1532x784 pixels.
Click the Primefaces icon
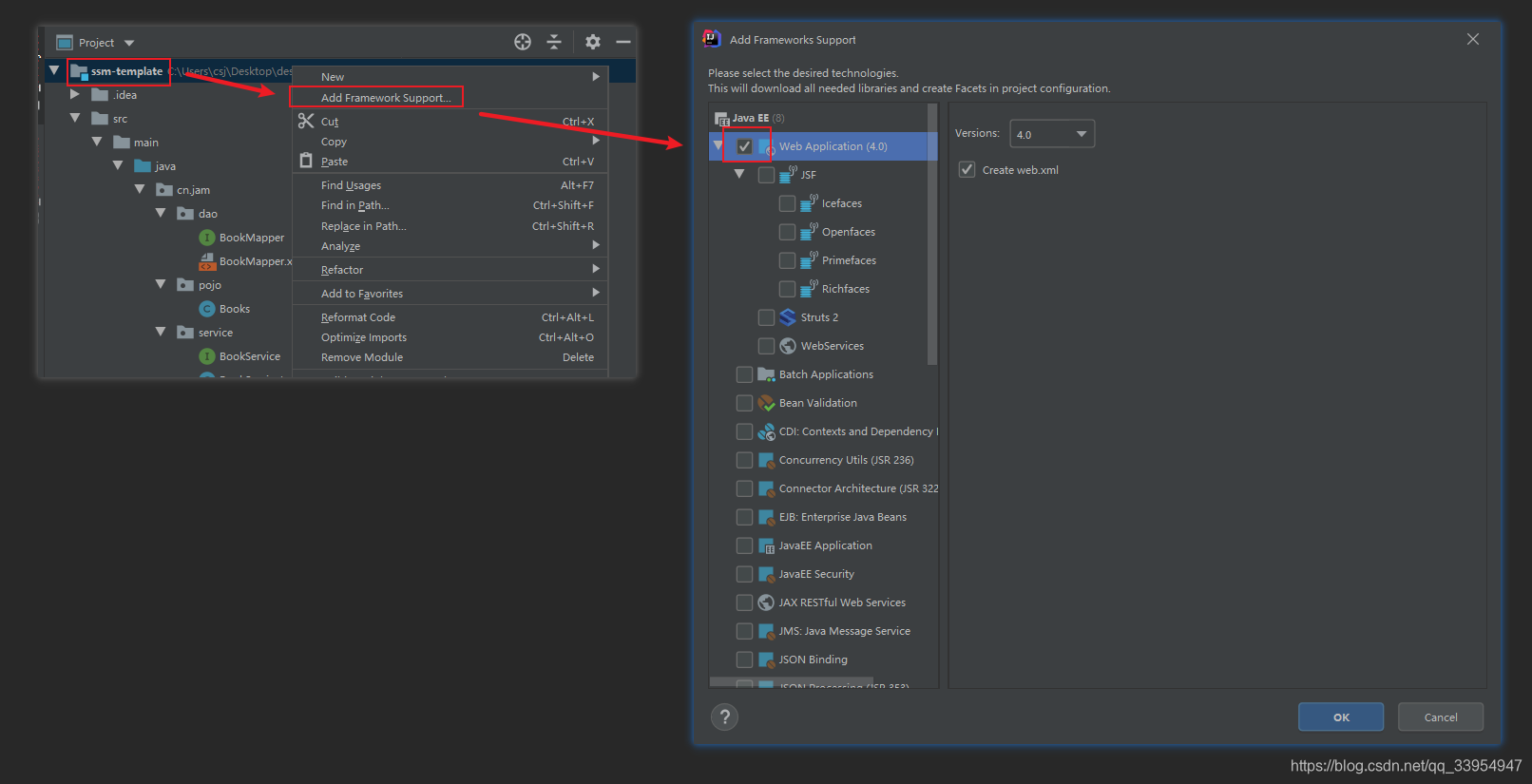tap(809, 259)
